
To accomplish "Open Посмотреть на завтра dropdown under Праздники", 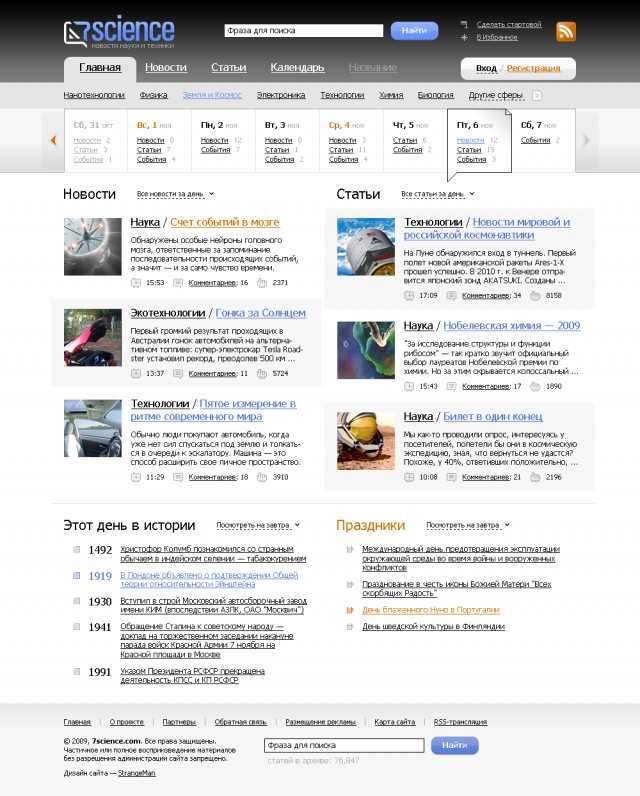I will pos(467,525).
